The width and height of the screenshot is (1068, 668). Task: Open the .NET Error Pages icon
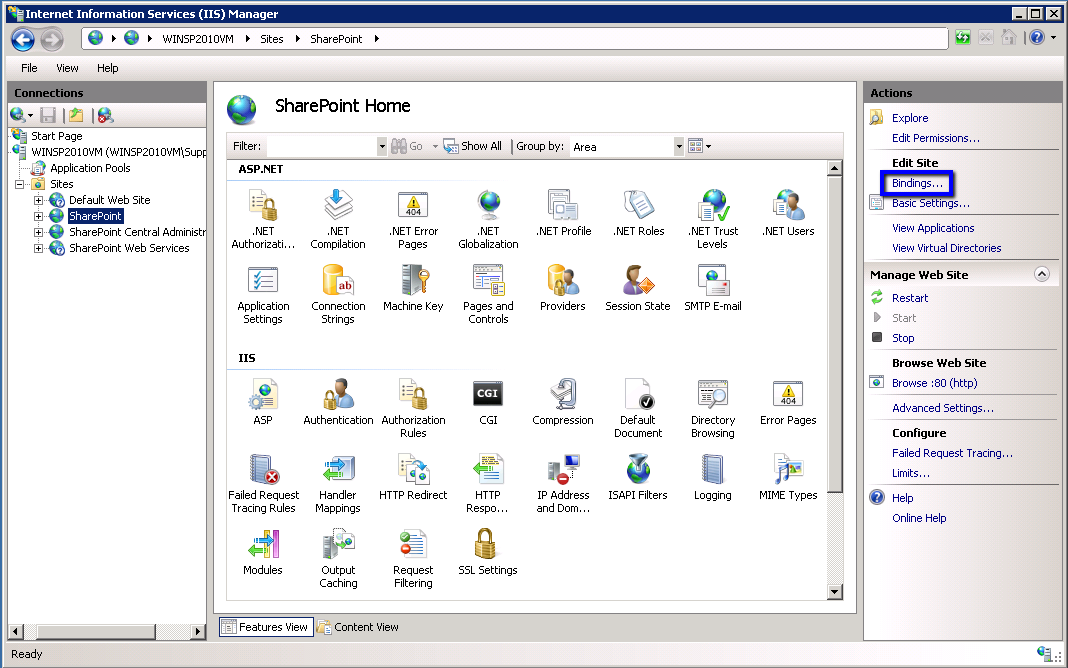click(x=413, y=207)
